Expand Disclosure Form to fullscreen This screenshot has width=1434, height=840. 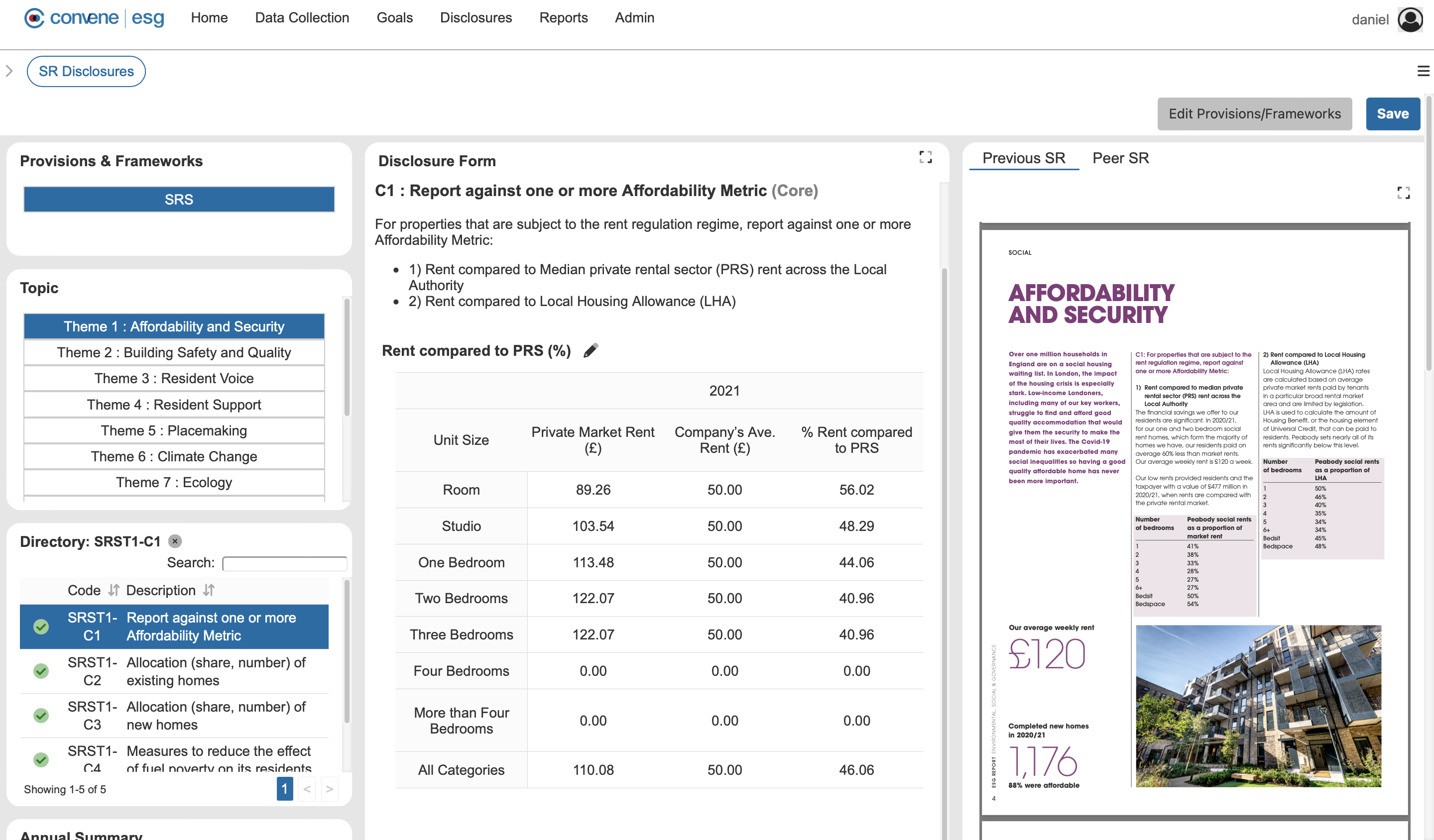925,157
